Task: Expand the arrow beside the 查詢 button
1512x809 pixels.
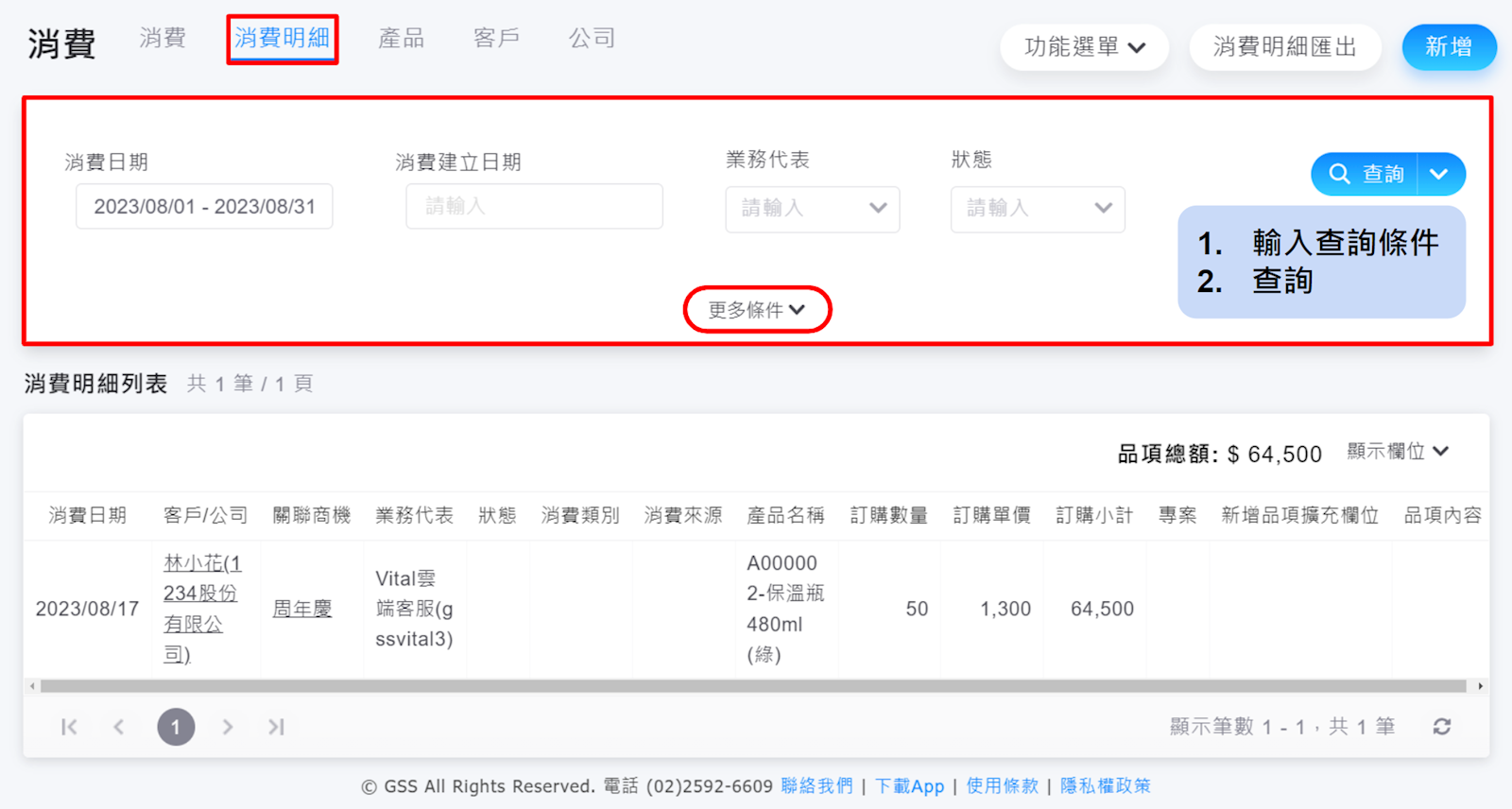Action: (1439, 174)
